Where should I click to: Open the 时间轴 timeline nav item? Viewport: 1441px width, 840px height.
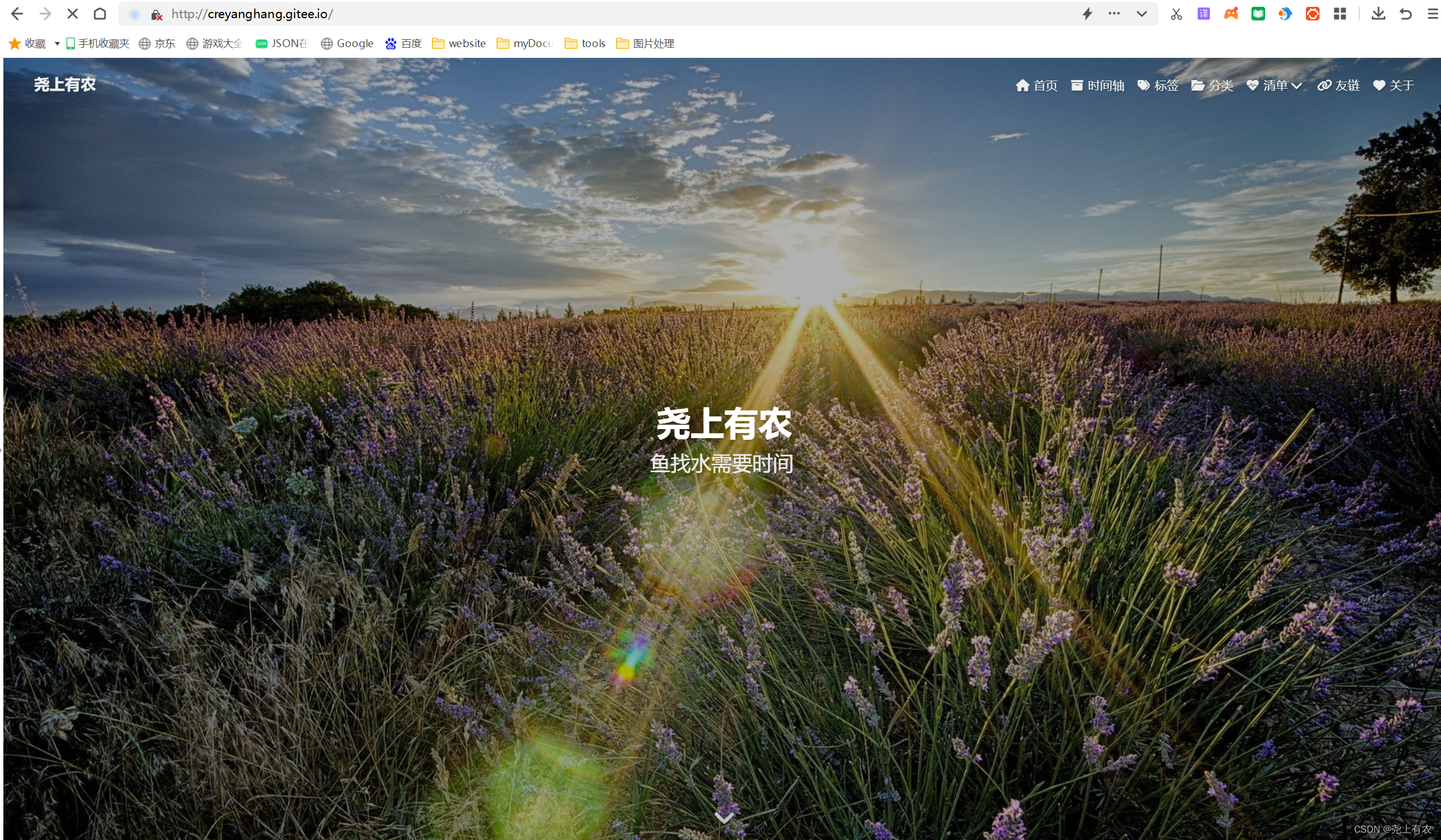coord(1097,86)
